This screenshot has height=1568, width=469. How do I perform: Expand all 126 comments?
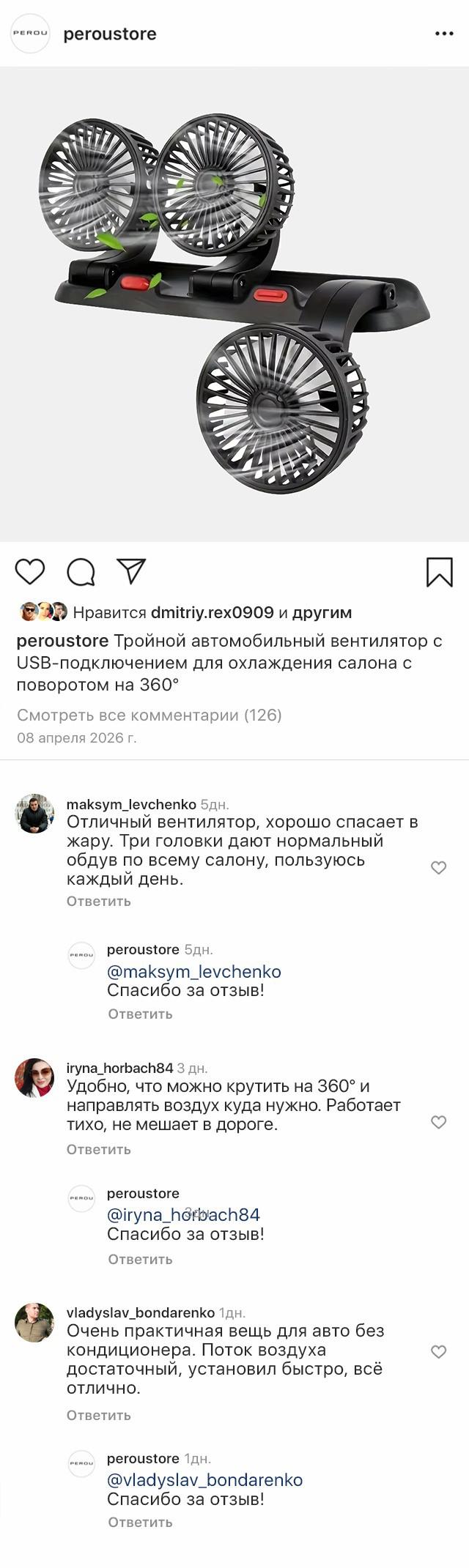(149, 715)
